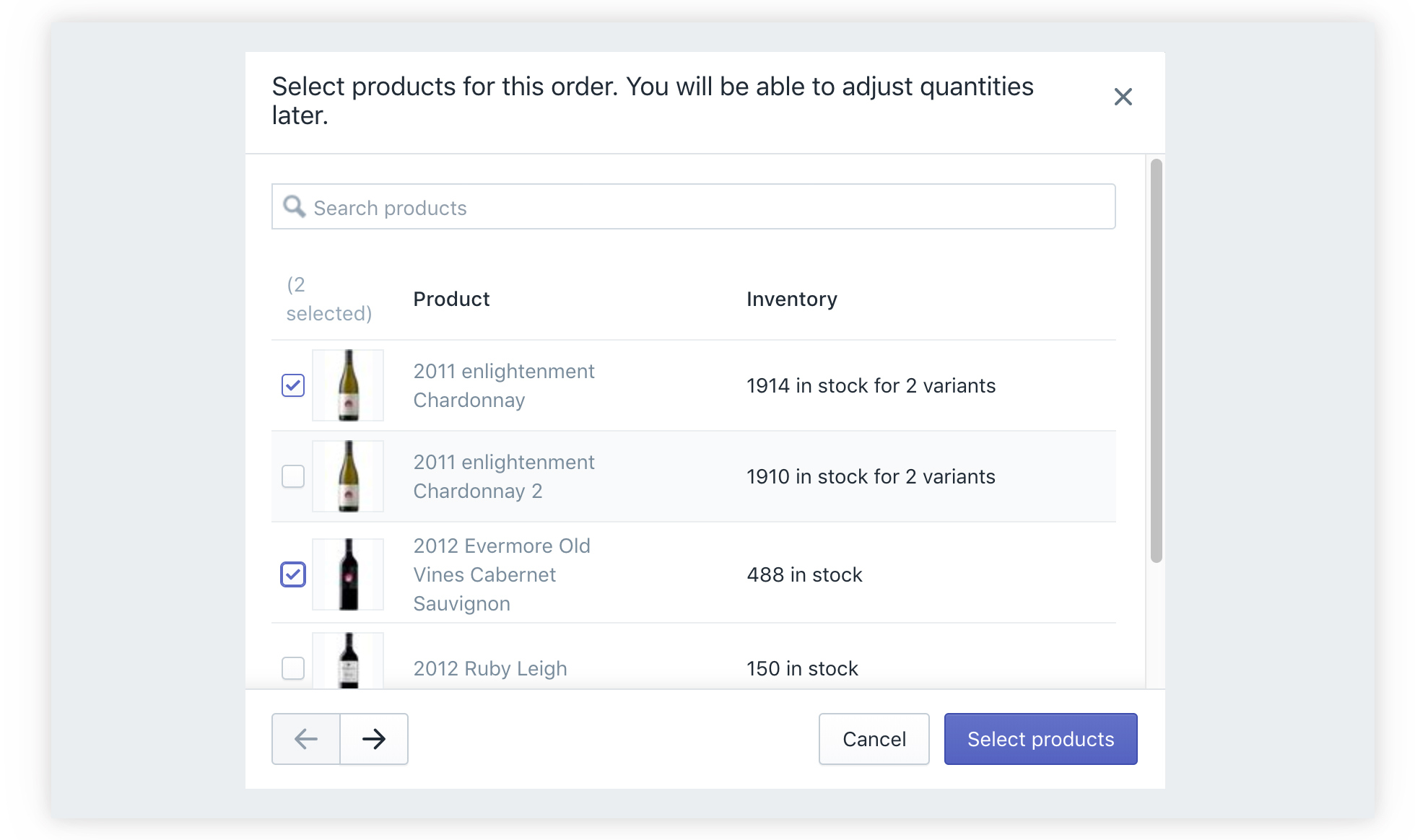Close the product selection dialog
1415x840 pixels.
[1123, 97]
